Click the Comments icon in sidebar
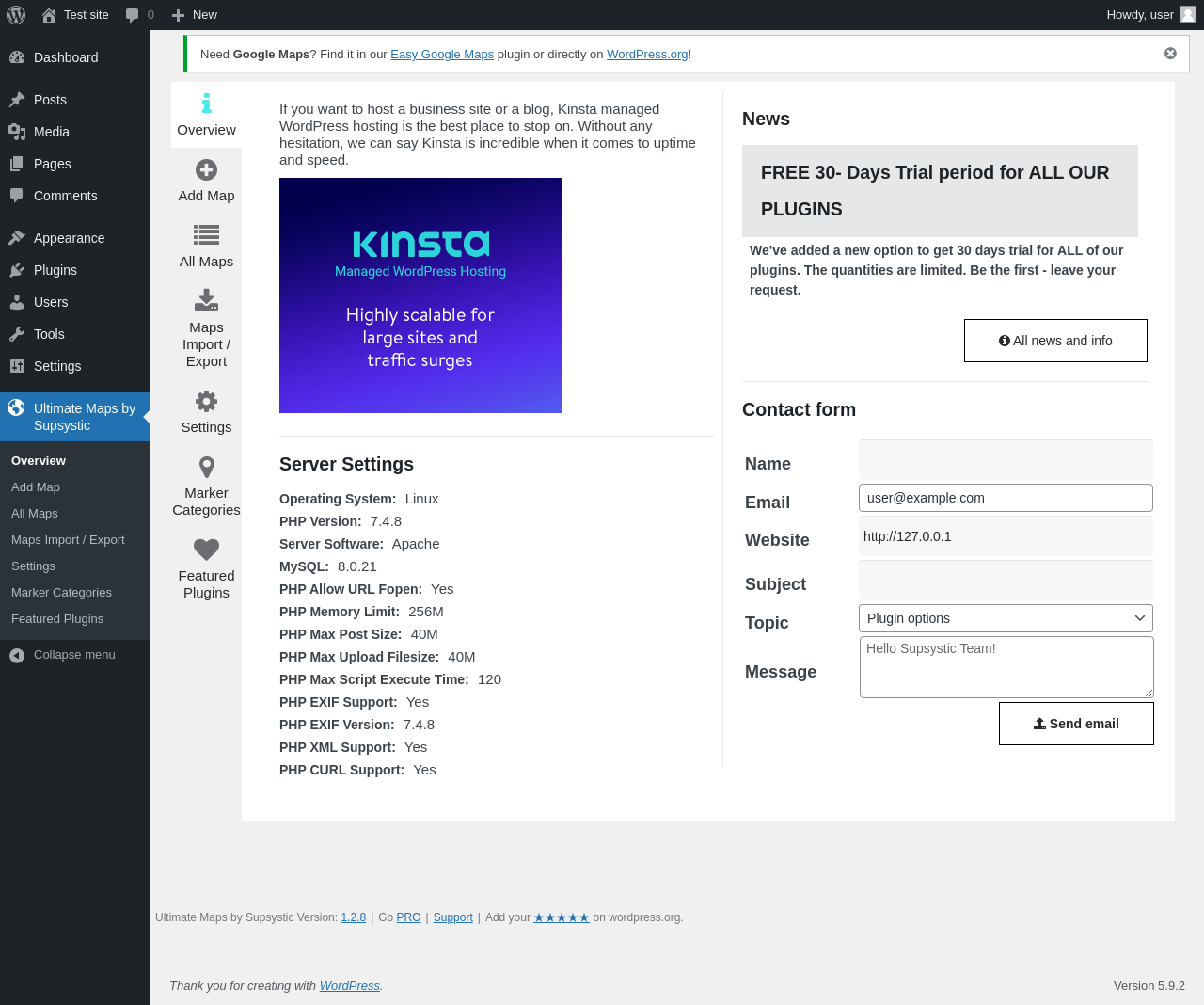 pyautogui.click(x=17, y=196)
